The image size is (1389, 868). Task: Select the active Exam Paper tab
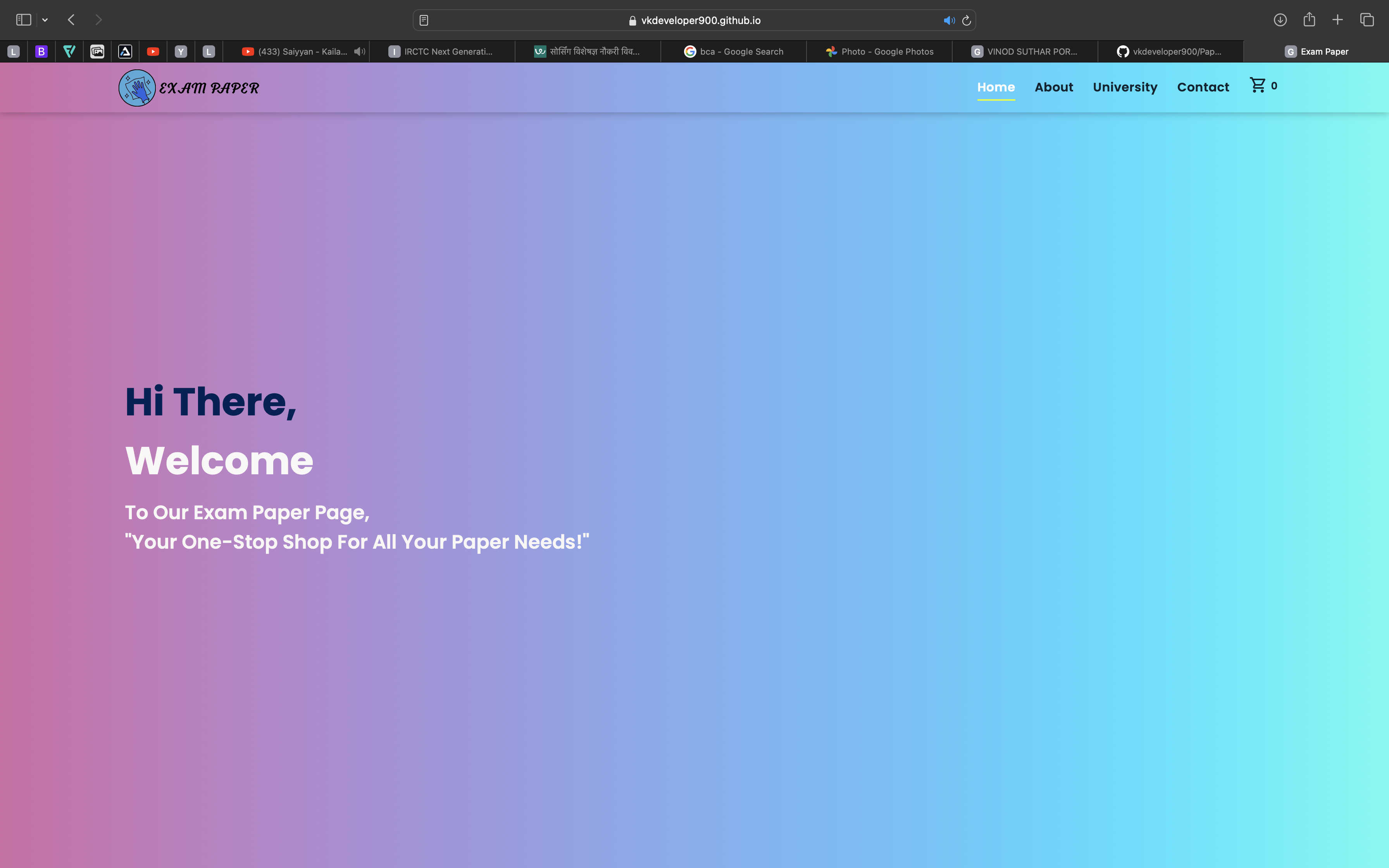[x=1317, y=52]
